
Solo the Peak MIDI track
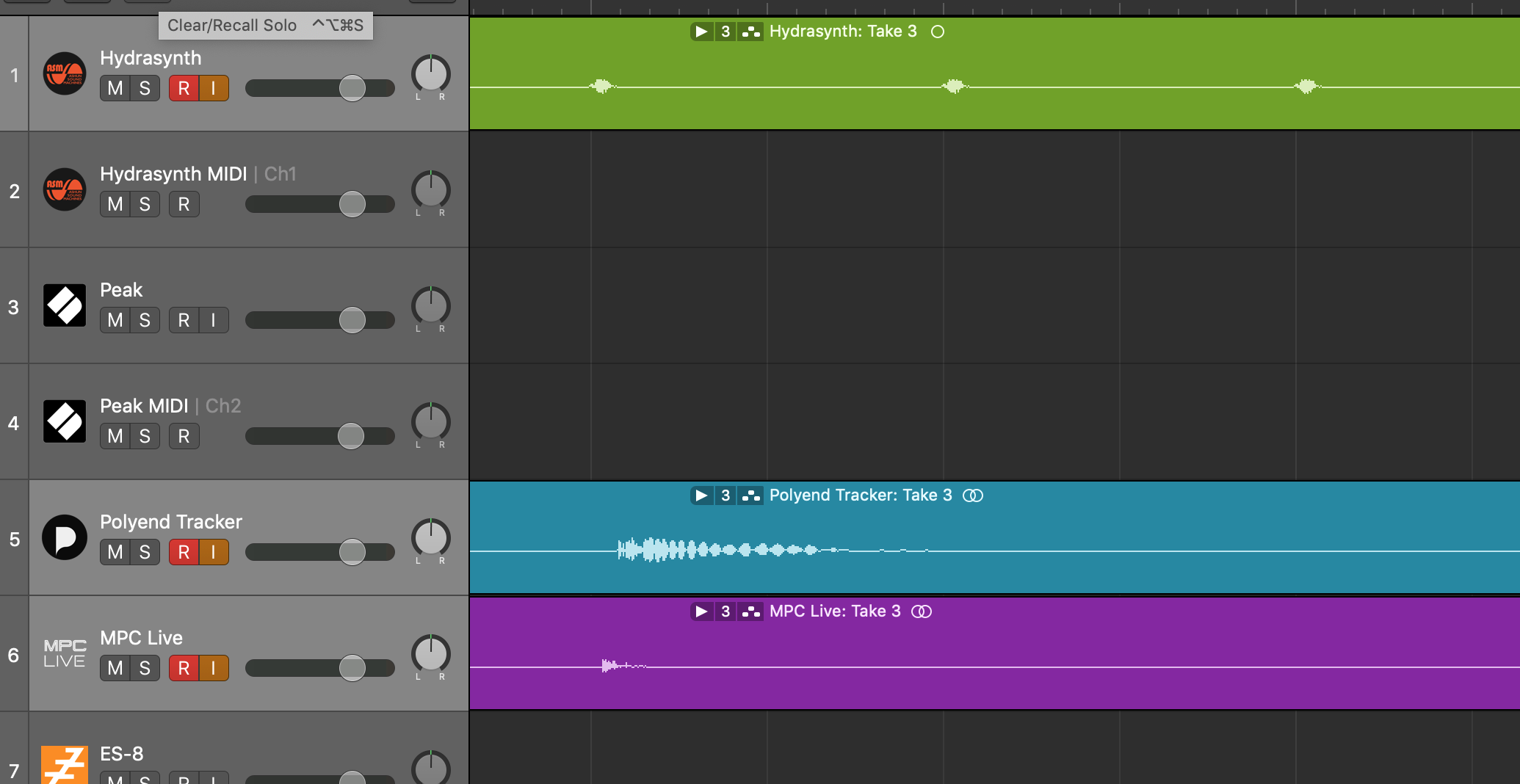coord(145,436)
